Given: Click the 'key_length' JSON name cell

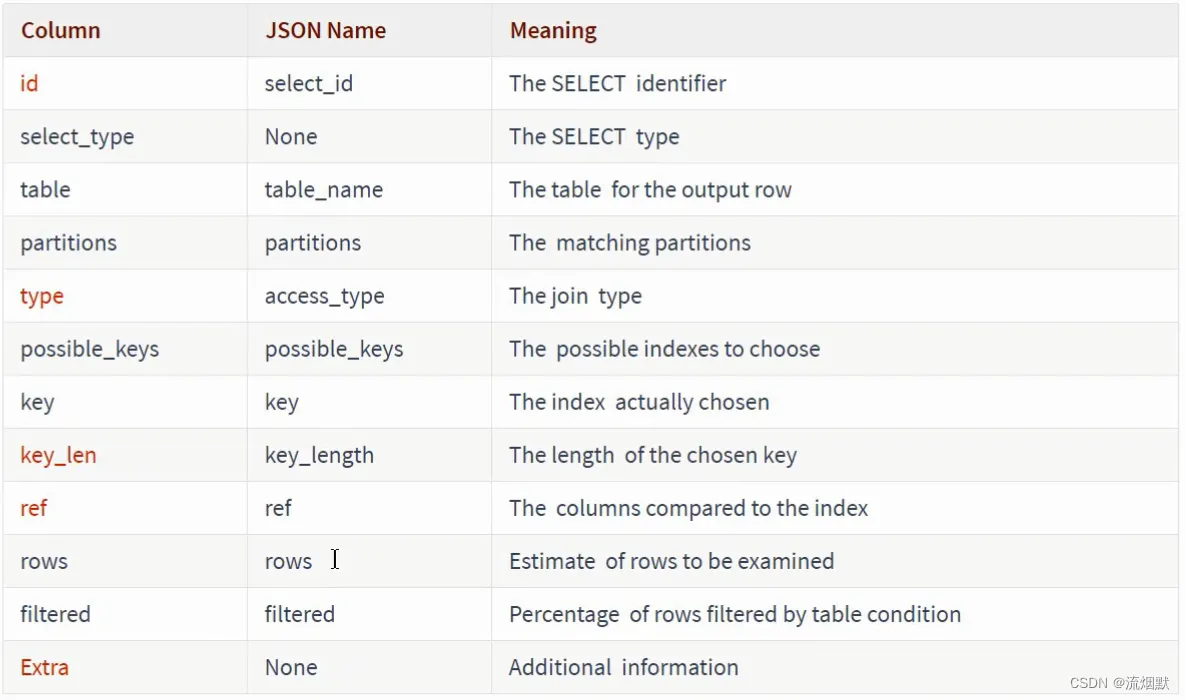Looking at the screenshot, I should [x=319, y=456].
